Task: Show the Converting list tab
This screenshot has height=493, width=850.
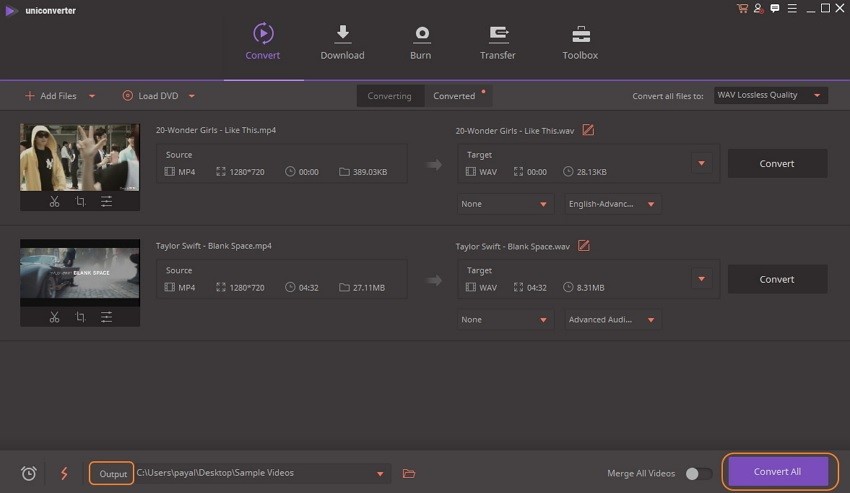Action: (389, 96)
